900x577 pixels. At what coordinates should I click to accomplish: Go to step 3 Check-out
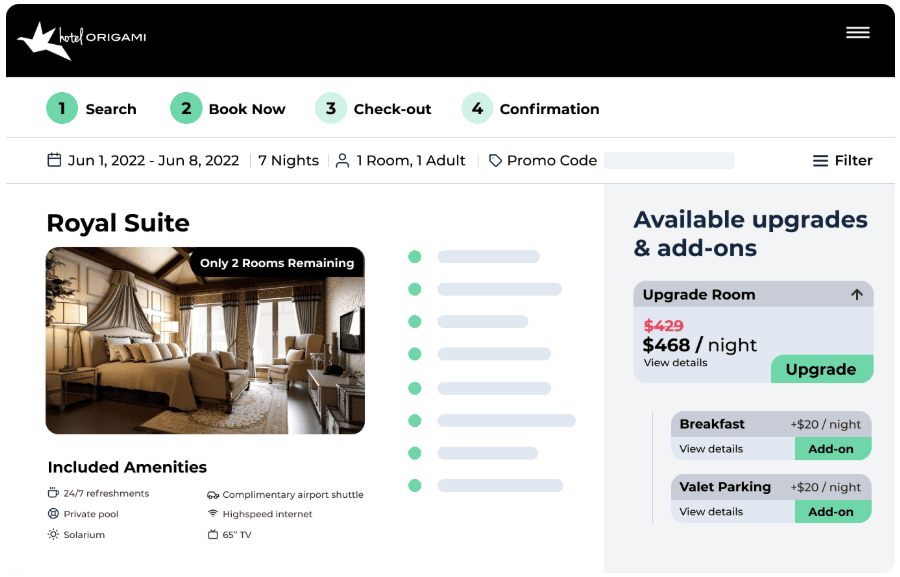[373, 109]
